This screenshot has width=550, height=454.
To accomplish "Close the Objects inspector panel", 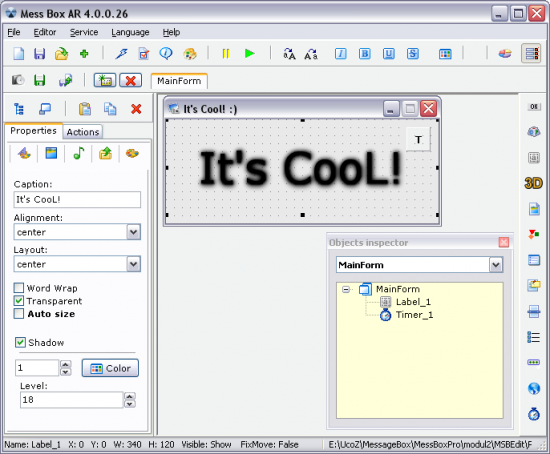I will 504,242.
